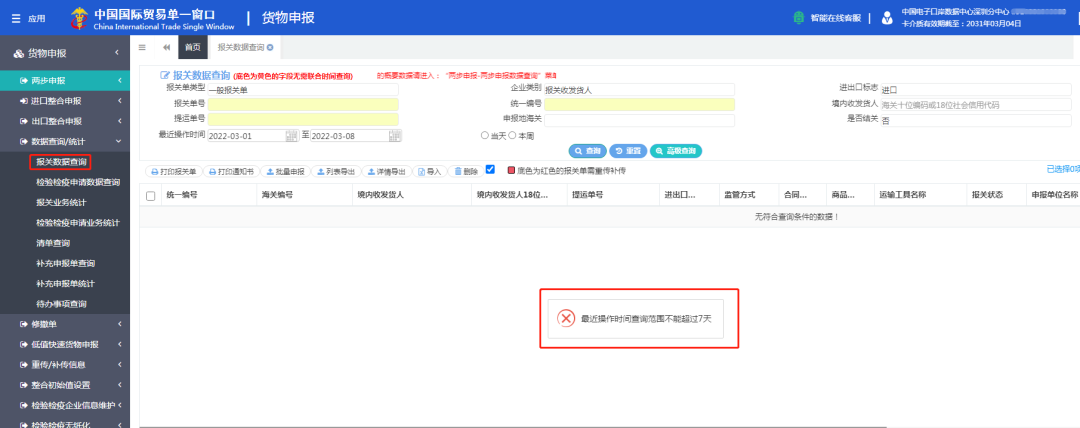Screen dimensions: 1080x428
Task: Open the end date calendar icon
Action: pos(395,136)
